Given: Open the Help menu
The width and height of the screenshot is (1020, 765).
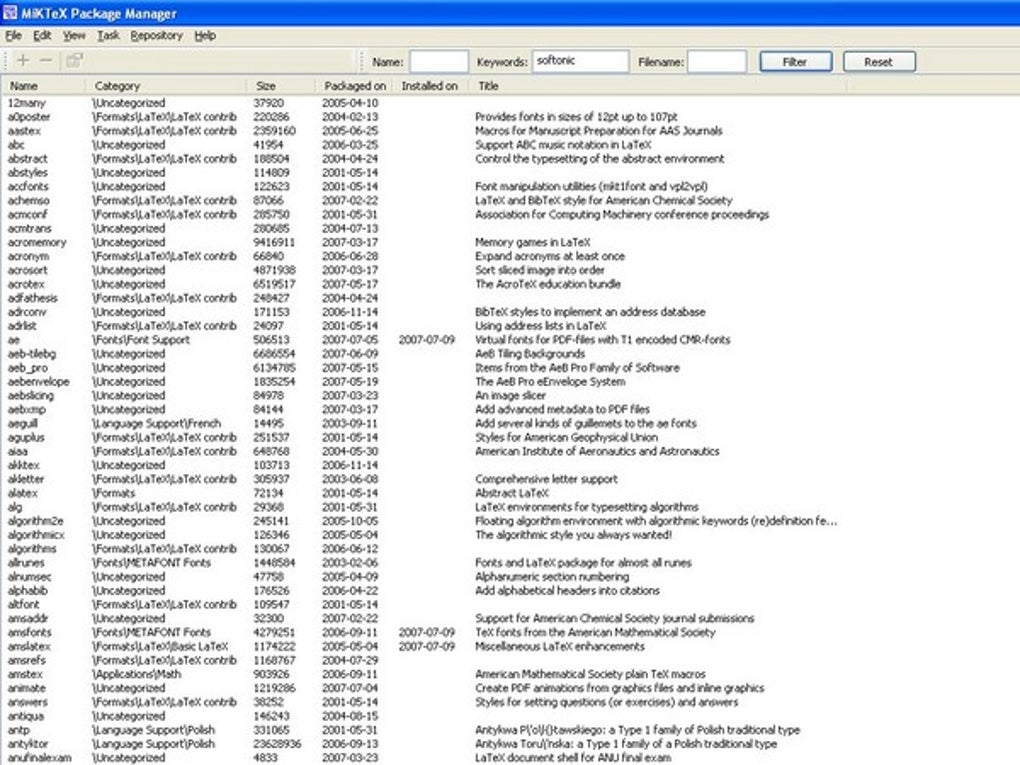Looking at the screenshot, I should 205,36.
